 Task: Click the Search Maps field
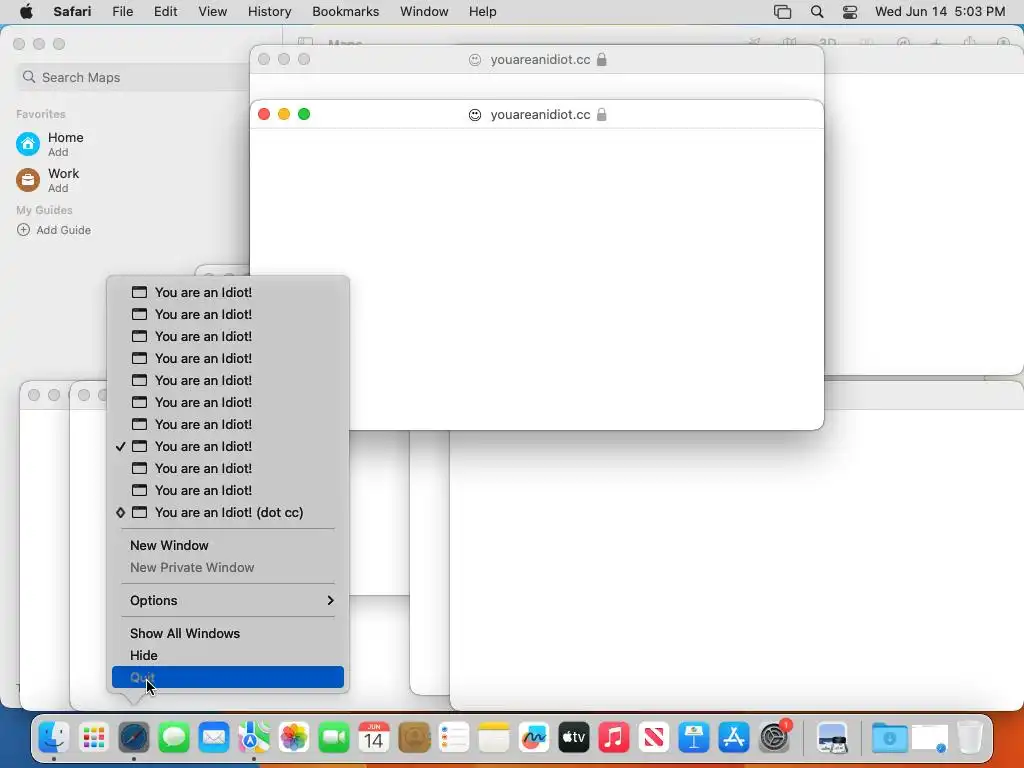point(135,77)
